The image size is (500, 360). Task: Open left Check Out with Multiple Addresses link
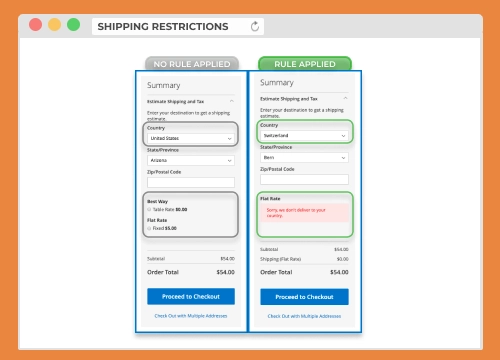[191, 316]
